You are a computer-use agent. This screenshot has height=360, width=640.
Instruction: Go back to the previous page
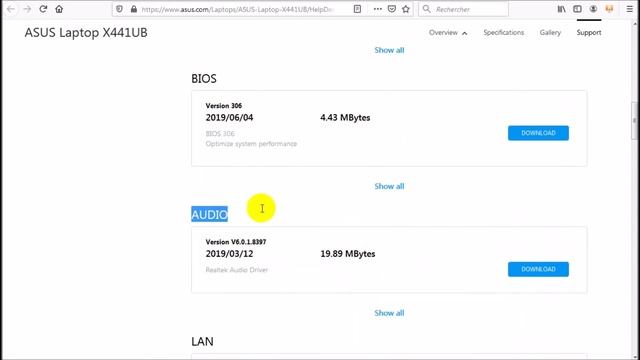(11, 9)
